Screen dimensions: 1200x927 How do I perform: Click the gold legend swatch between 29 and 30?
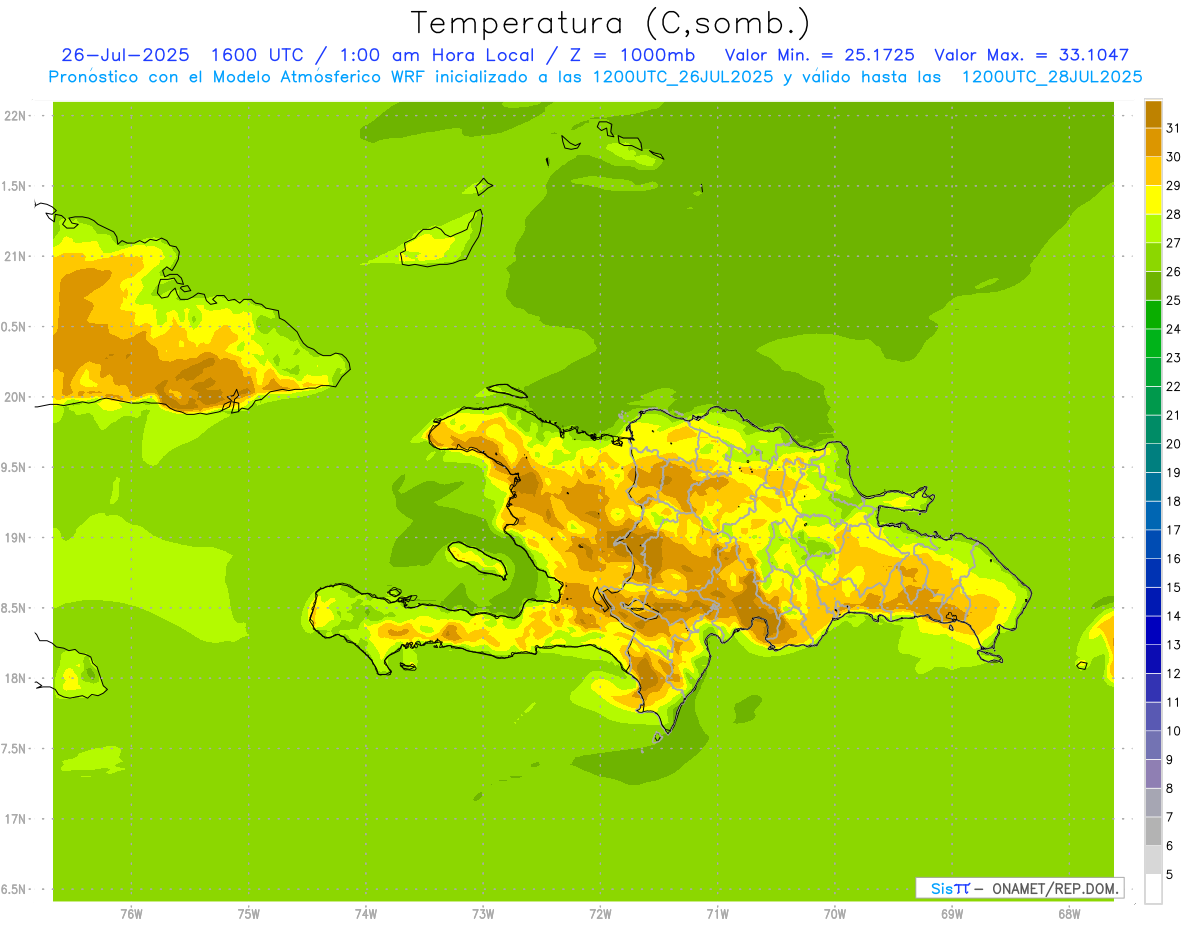[x=1153, y=171]
